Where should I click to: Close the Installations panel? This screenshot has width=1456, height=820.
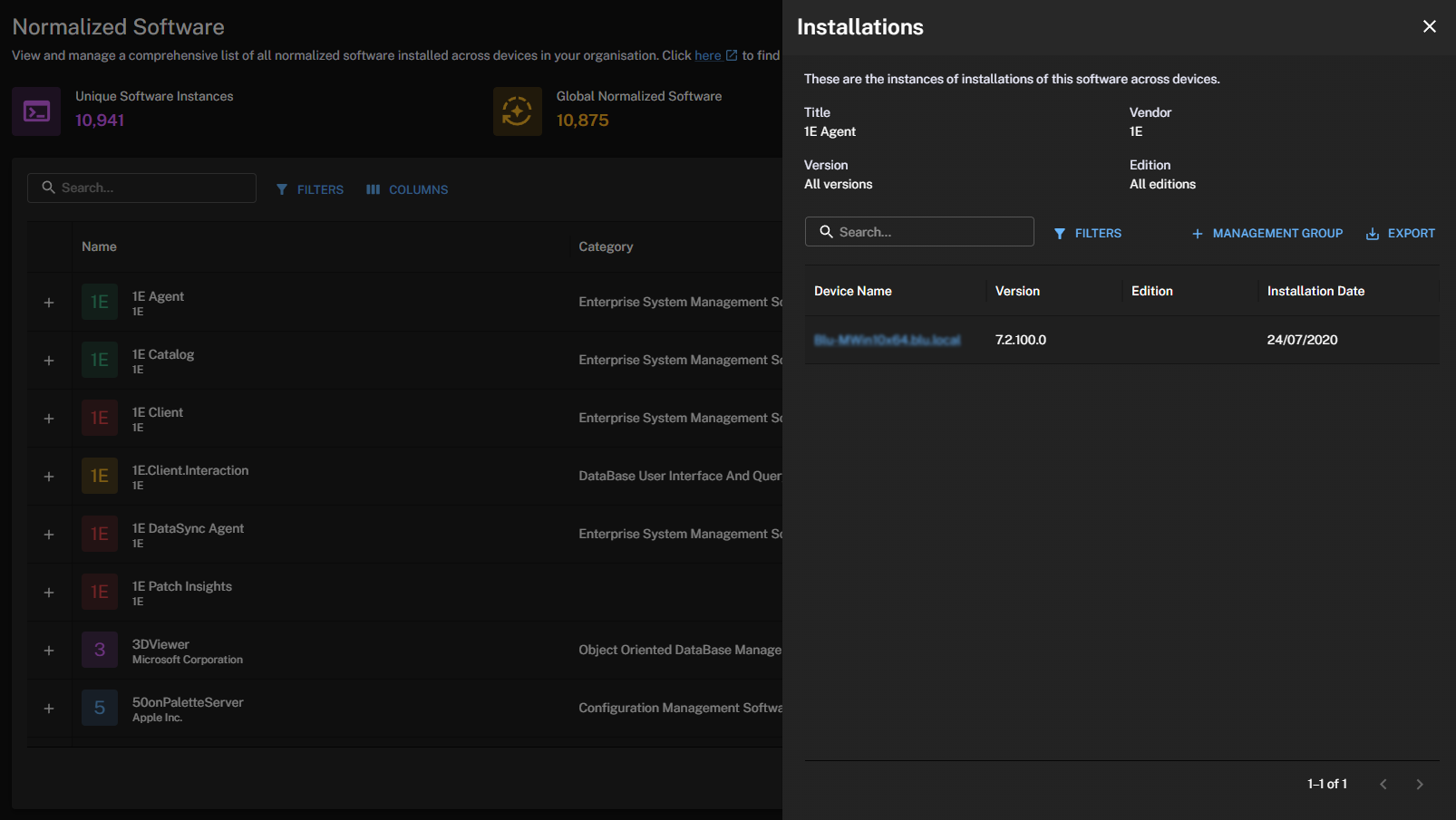pyautogui.click(x=1430, y=26)
